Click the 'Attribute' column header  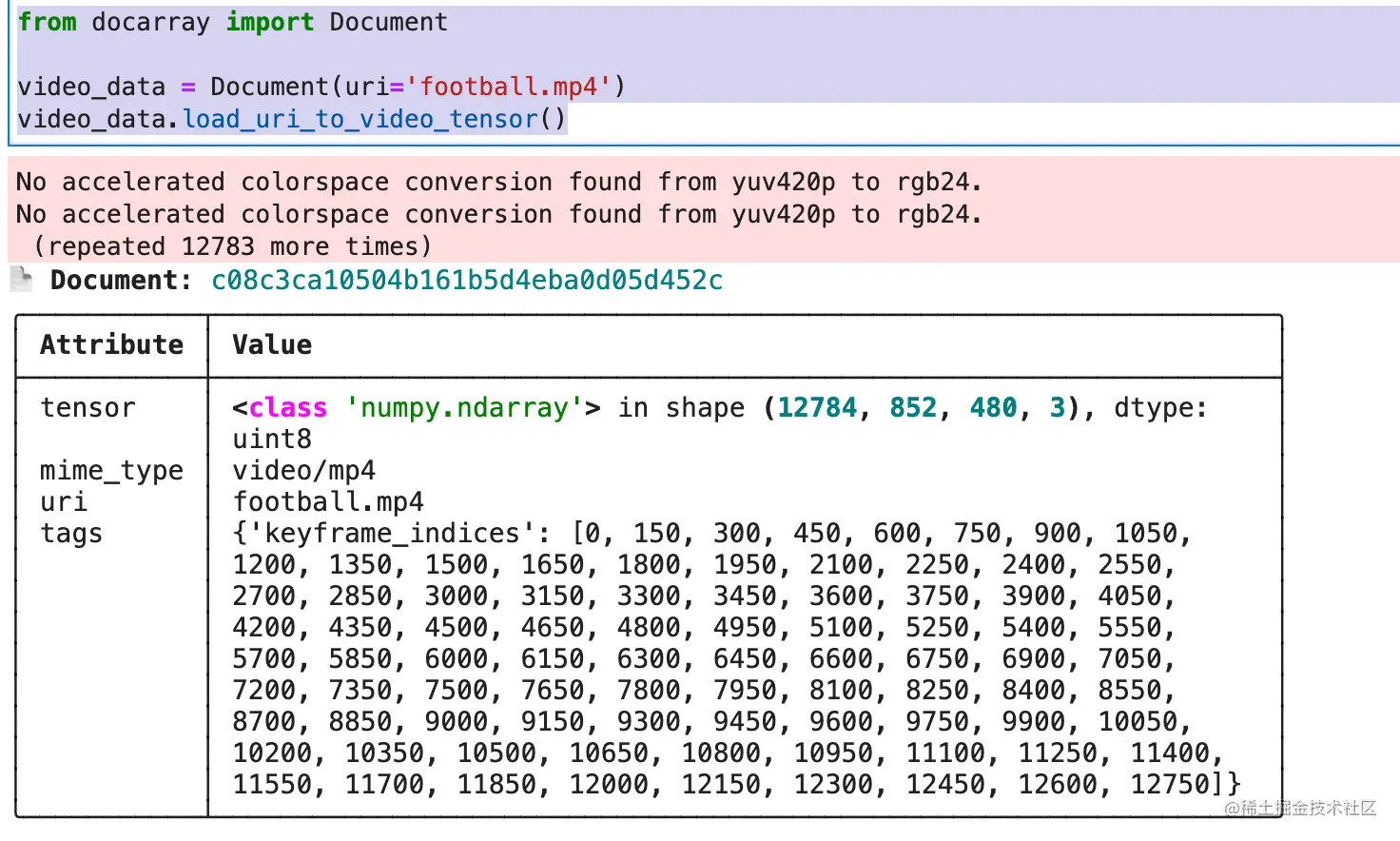[x=111, y=344]
